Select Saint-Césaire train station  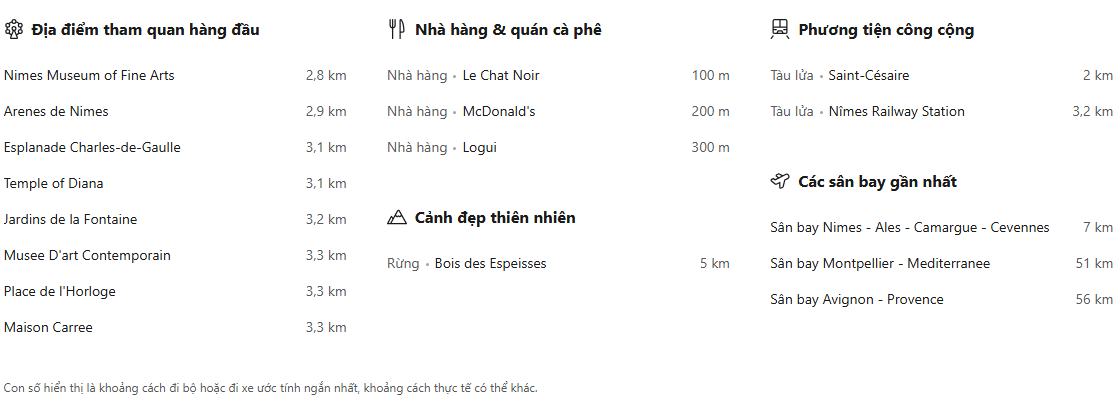click(x=868, y=76)
